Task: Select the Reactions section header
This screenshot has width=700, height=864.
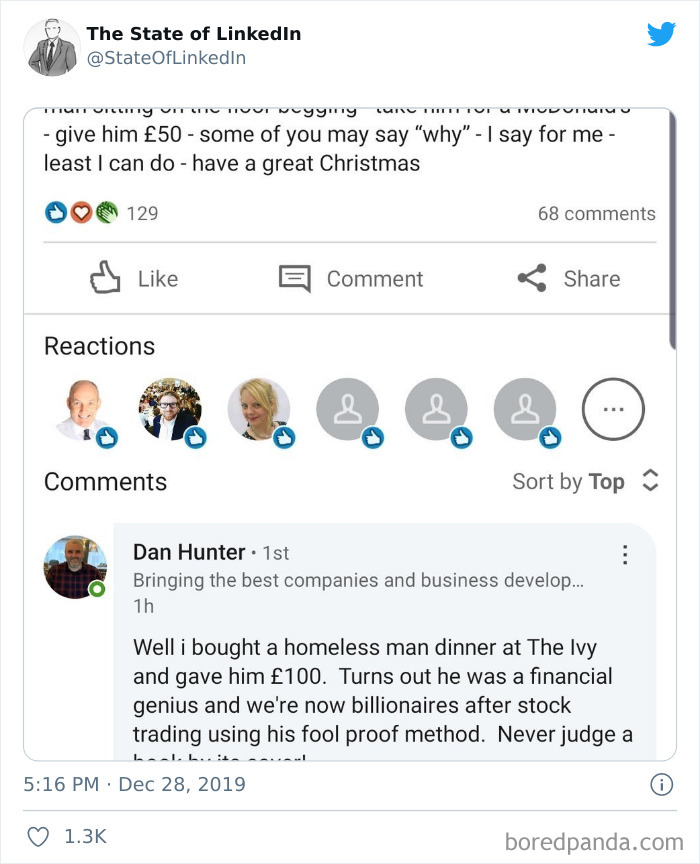Action: (99, 346)
